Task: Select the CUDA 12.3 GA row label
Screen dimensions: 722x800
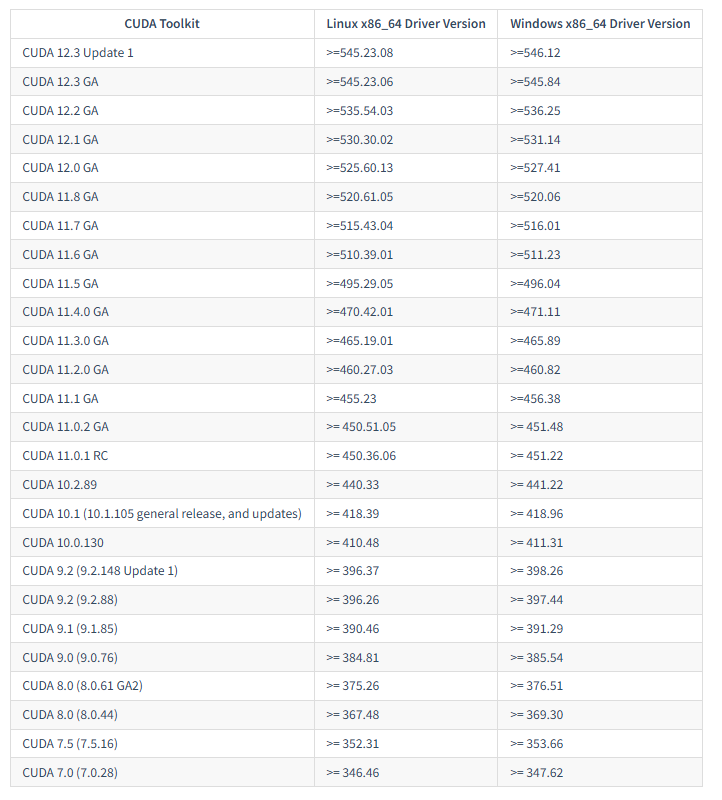Action: 60,82
